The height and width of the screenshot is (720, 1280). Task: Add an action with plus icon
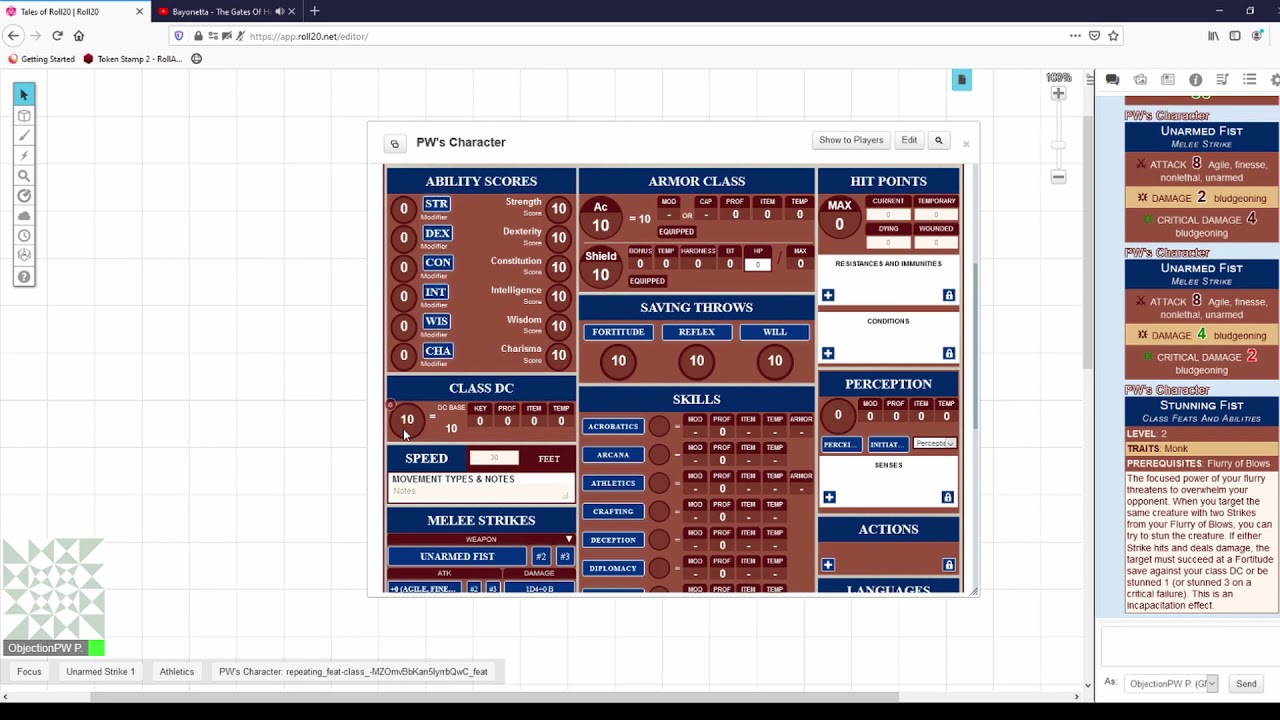point(828,565)
